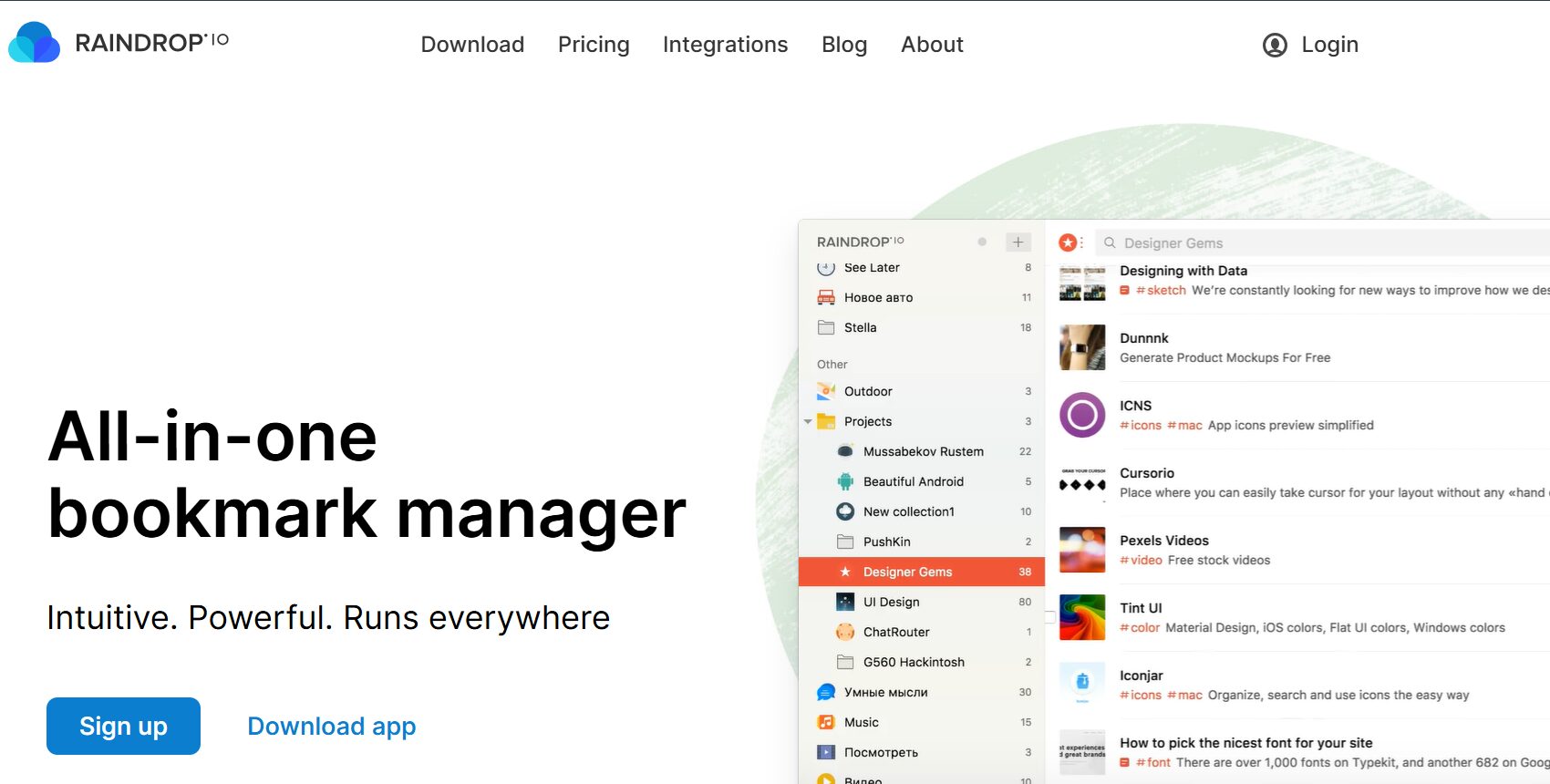
Task: Click the ChatRouter collection icon
Action: [845, 632]
